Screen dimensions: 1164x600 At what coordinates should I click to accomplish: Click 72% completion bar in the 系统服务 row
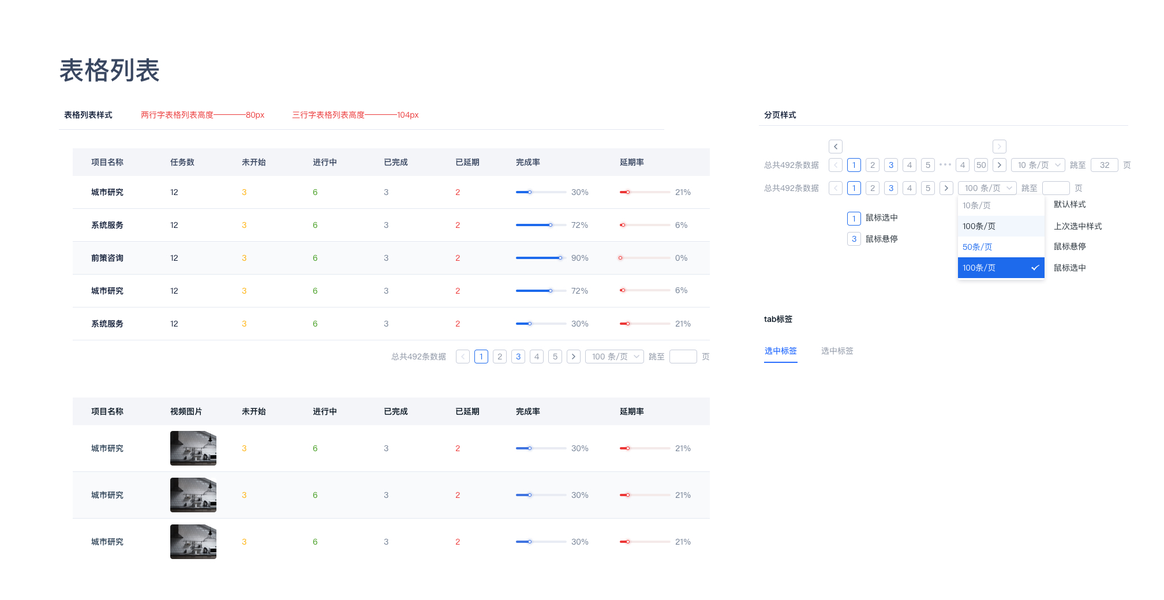pos(541,225)
